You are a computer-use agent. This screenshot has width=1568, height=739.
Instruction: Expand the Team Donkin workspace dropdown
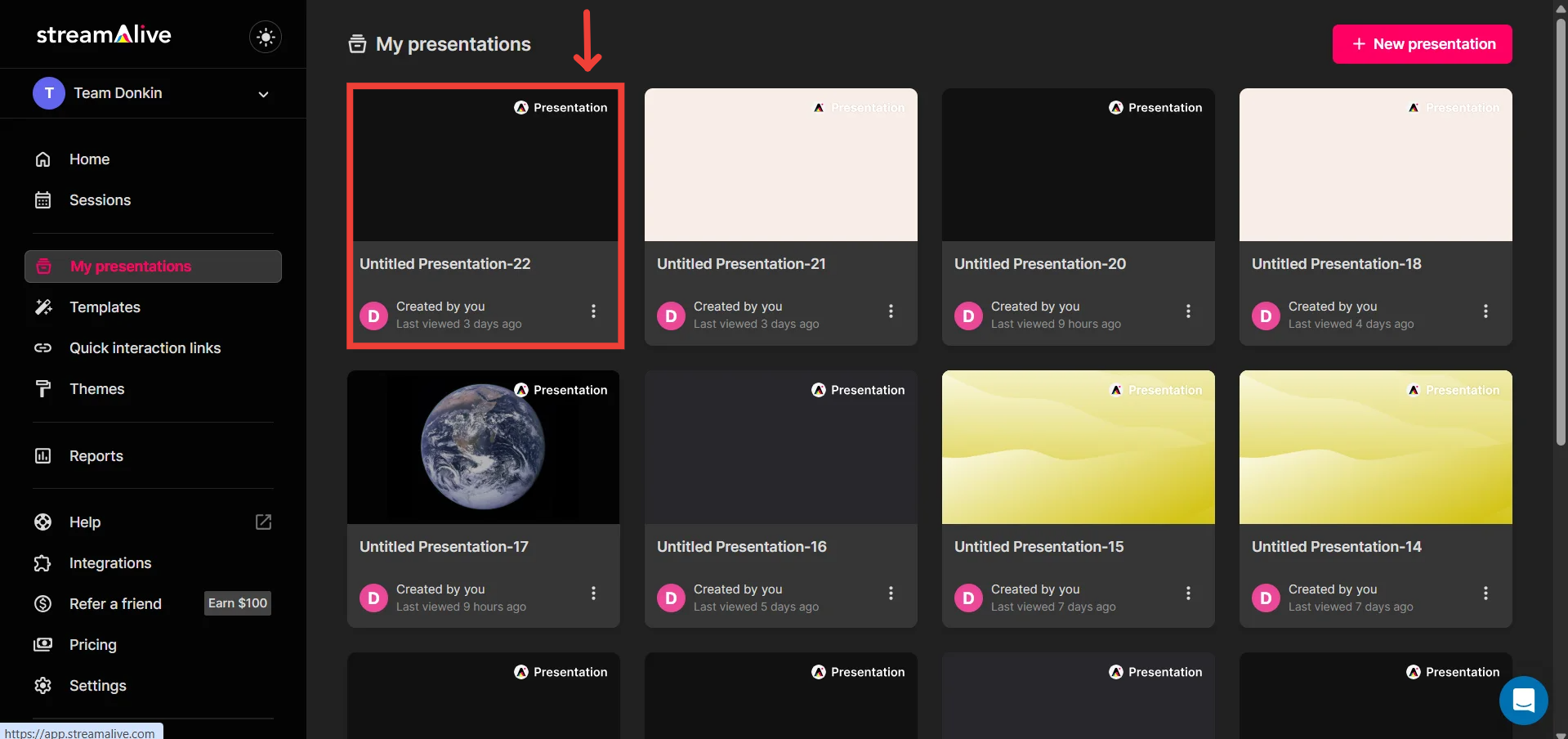point(263,94)
